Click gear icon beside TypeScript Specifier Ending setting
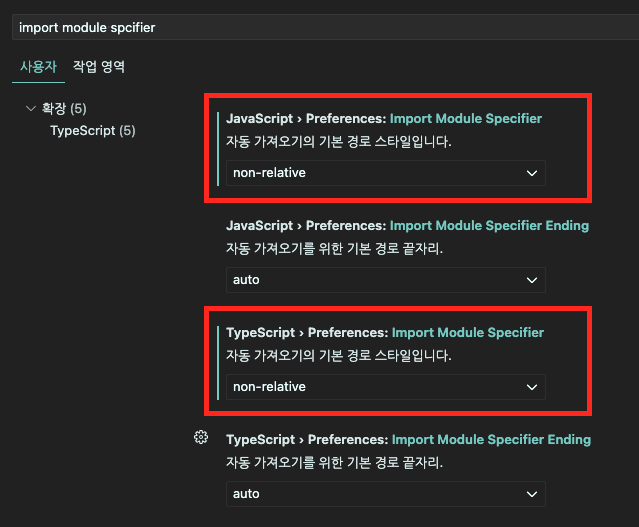639x527 pixels. coord(201,437)
